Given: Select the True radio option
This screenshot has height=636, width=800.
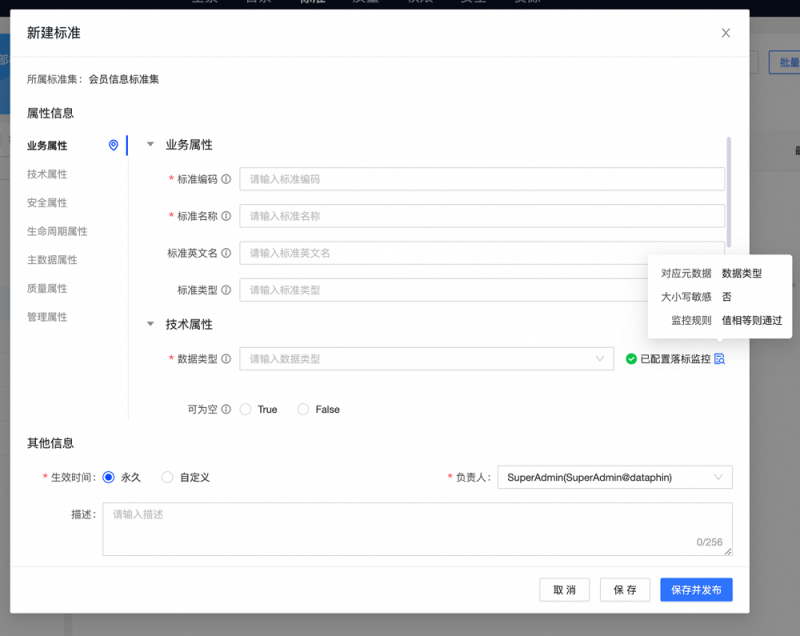Looking at the screenshot, I should coord(246,409).
